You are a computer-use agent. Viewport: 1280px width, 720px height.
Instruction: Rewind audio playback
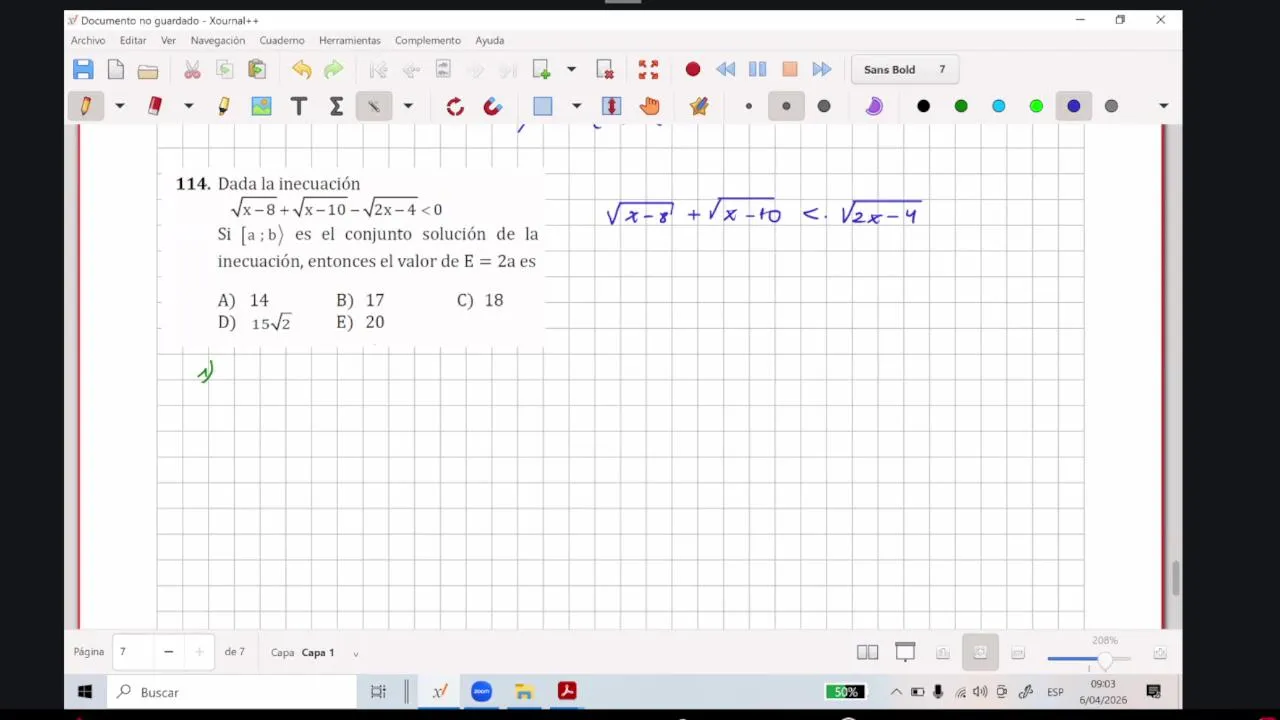725,69
